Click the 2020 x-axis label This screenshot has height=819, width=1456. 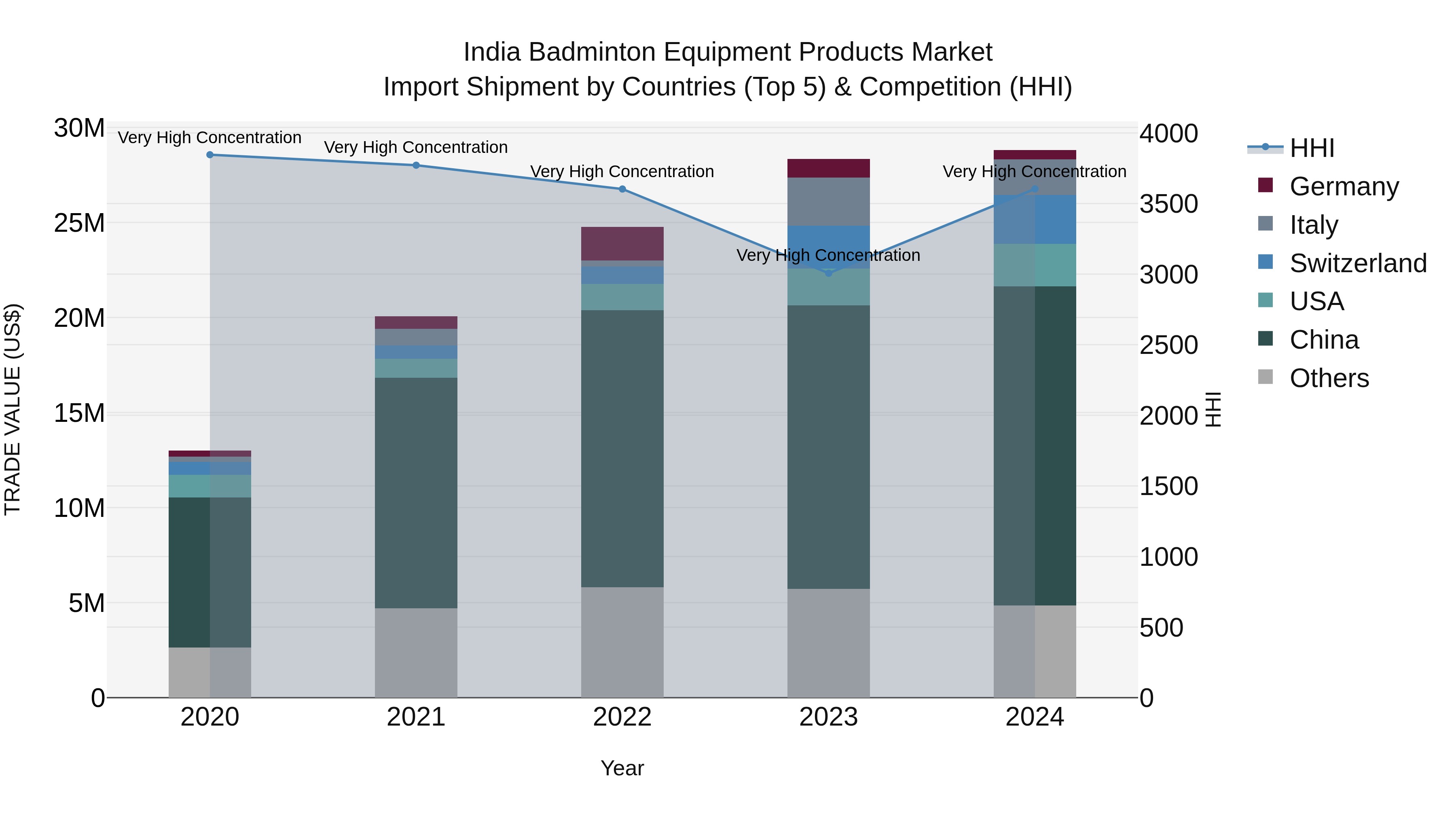click(210, 717)
